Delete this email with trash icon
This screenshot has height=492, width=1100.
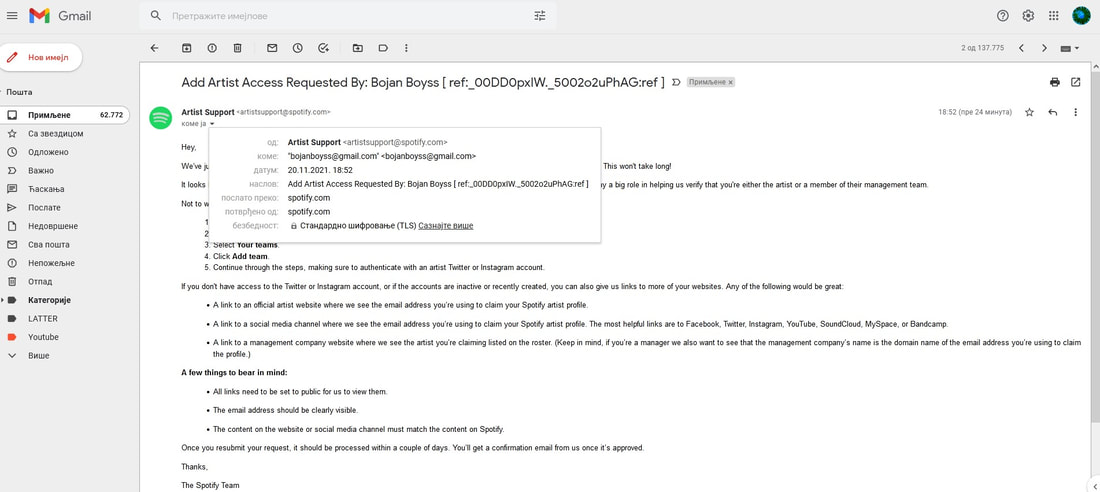point(237,48)
